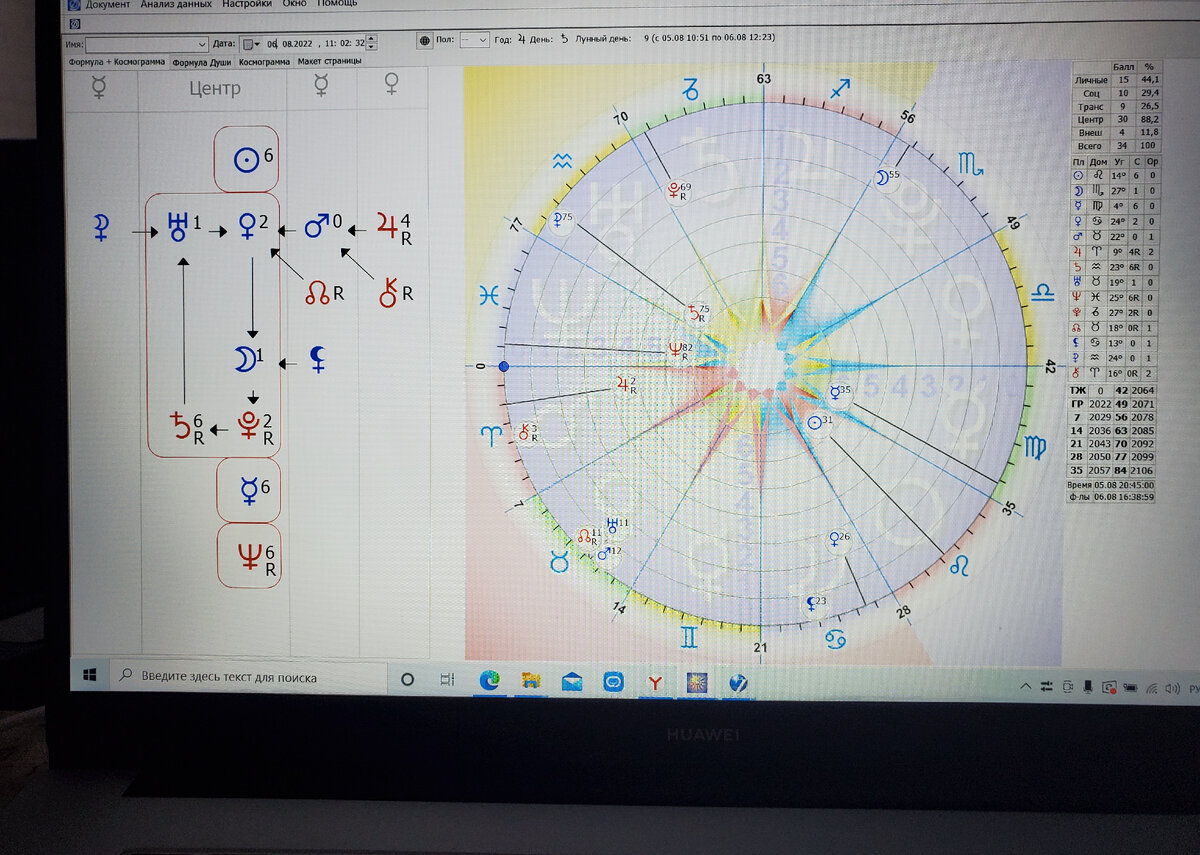1200x855 pixels.
Task: Click the Sun symbol in the formula diagram
Action: click(x=246, y=159)
